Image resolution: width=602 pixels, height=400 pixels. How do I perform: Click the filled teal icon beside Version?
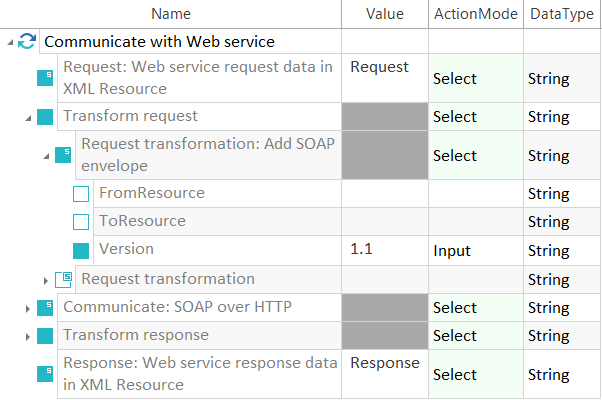[x=81, y=251]
